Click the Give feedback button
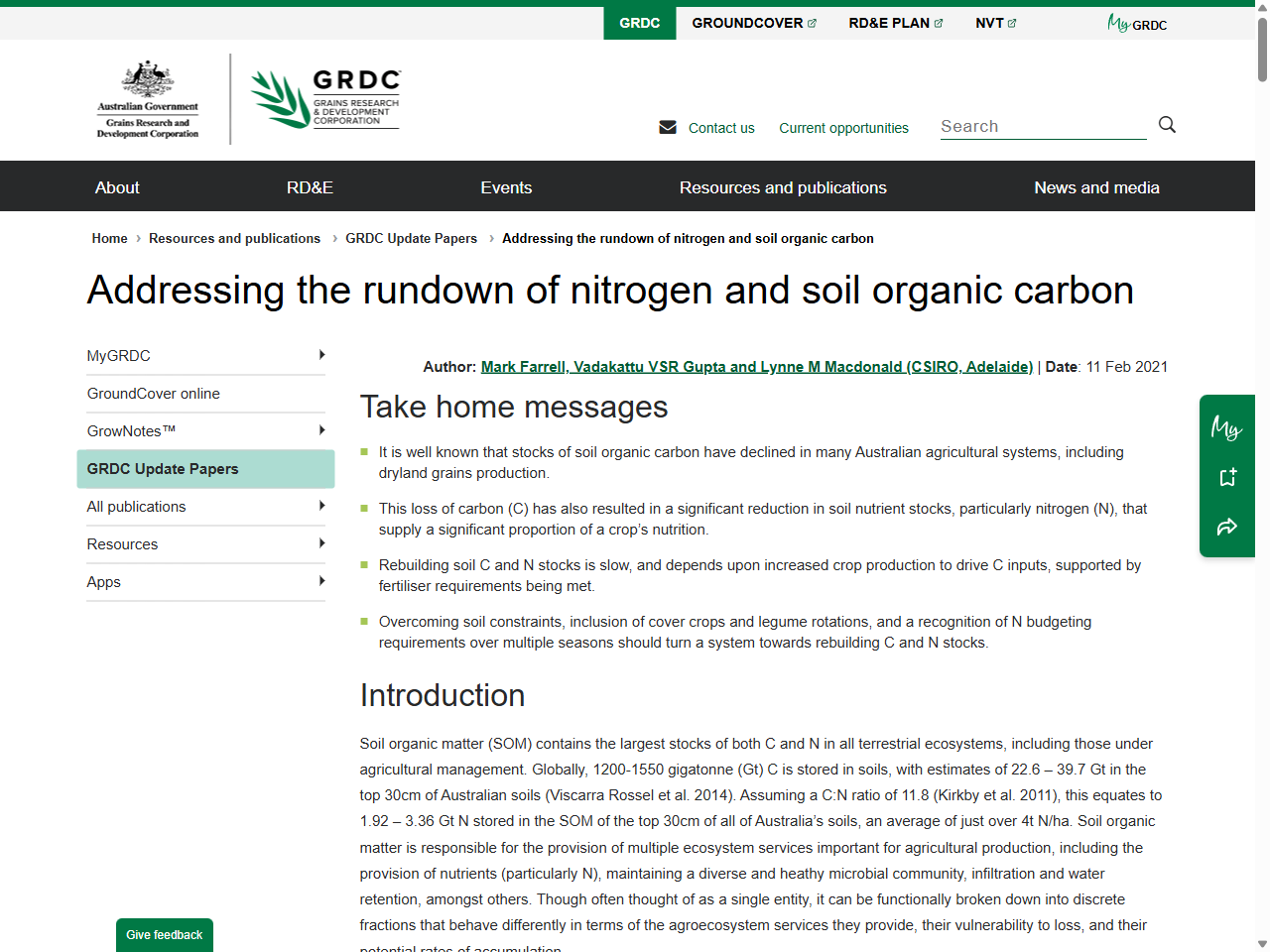Screen dimensions: 1270x952 (164, 935)
